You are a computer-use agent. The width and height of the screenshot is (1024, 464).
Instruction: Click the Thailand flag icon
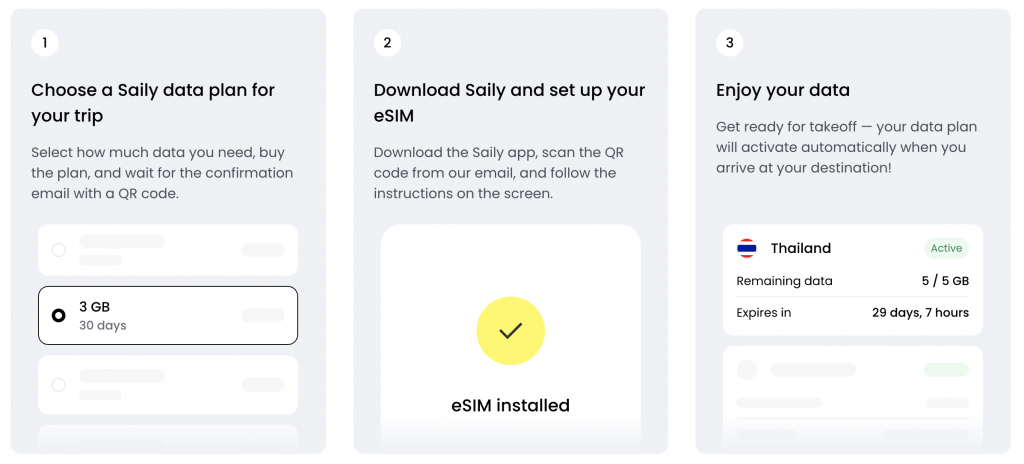746,248
